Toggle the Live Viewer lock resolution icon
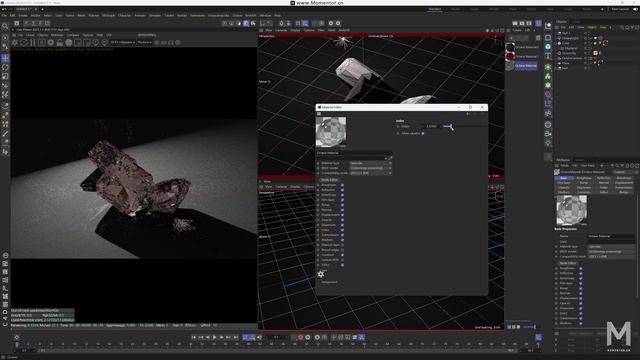 (x=60, y=42)
